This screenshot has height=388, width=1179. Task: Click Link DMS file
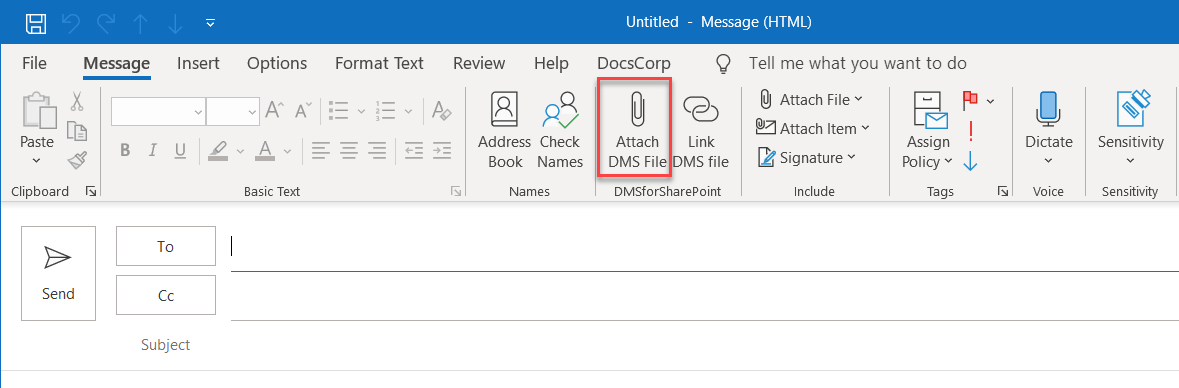point(701,131)
